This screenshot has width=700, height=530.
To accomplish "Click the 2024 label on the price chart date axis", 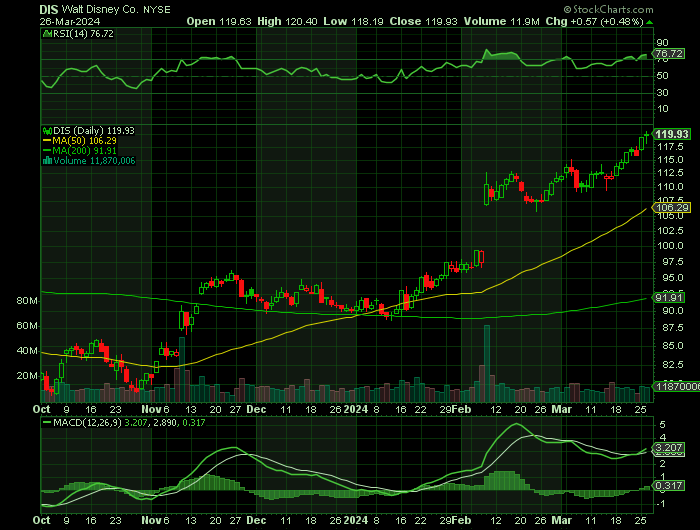I will (356, 409).
